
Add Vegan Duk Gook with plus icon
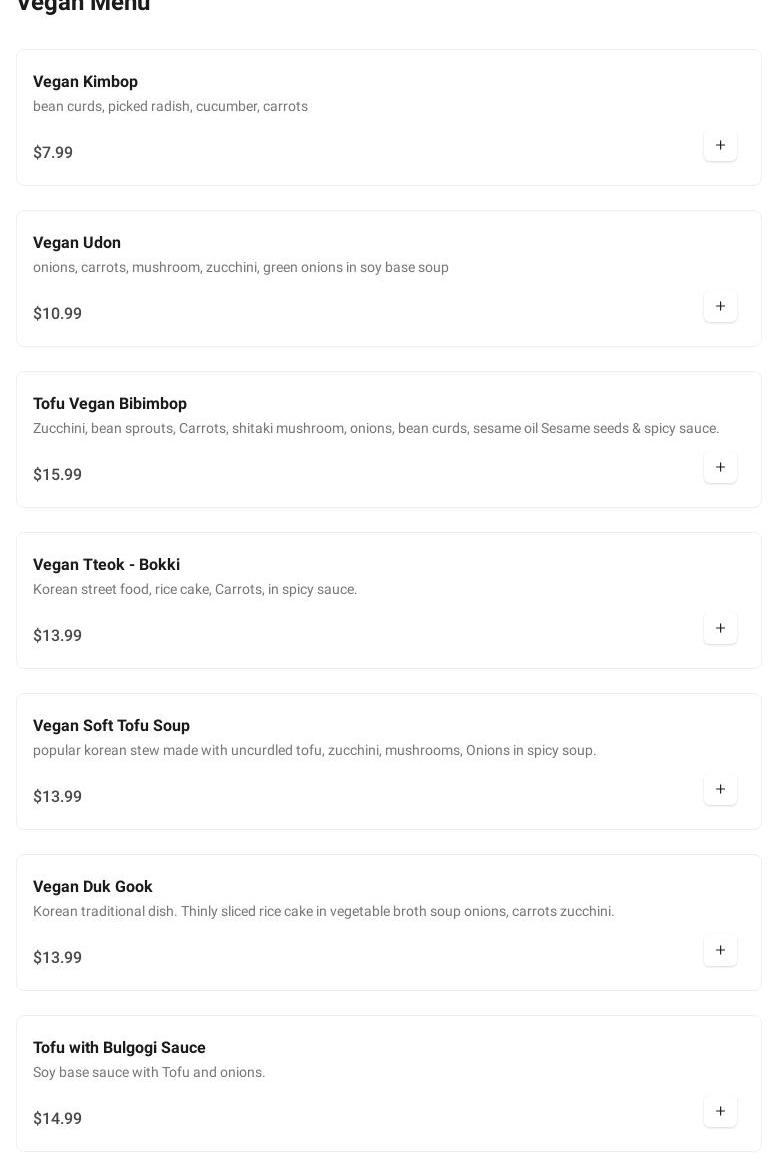(x=720, y=951)
